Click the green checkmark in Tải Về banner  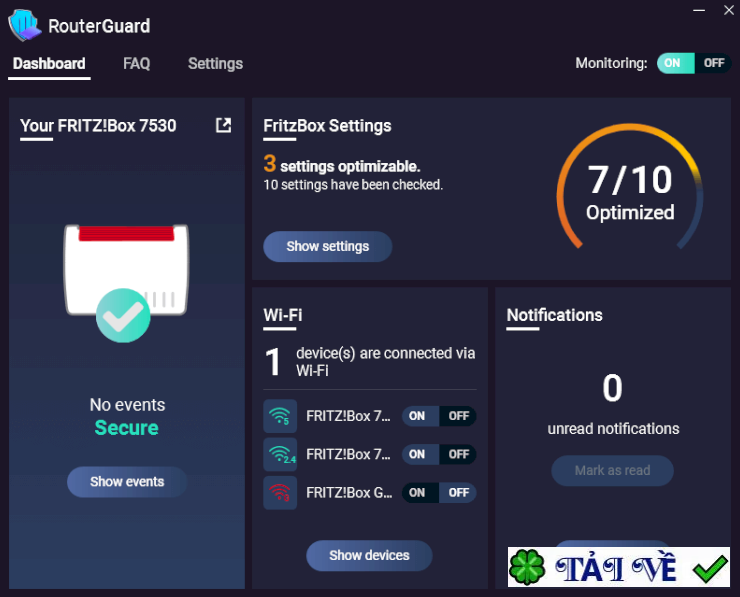[x=710, y=568]
